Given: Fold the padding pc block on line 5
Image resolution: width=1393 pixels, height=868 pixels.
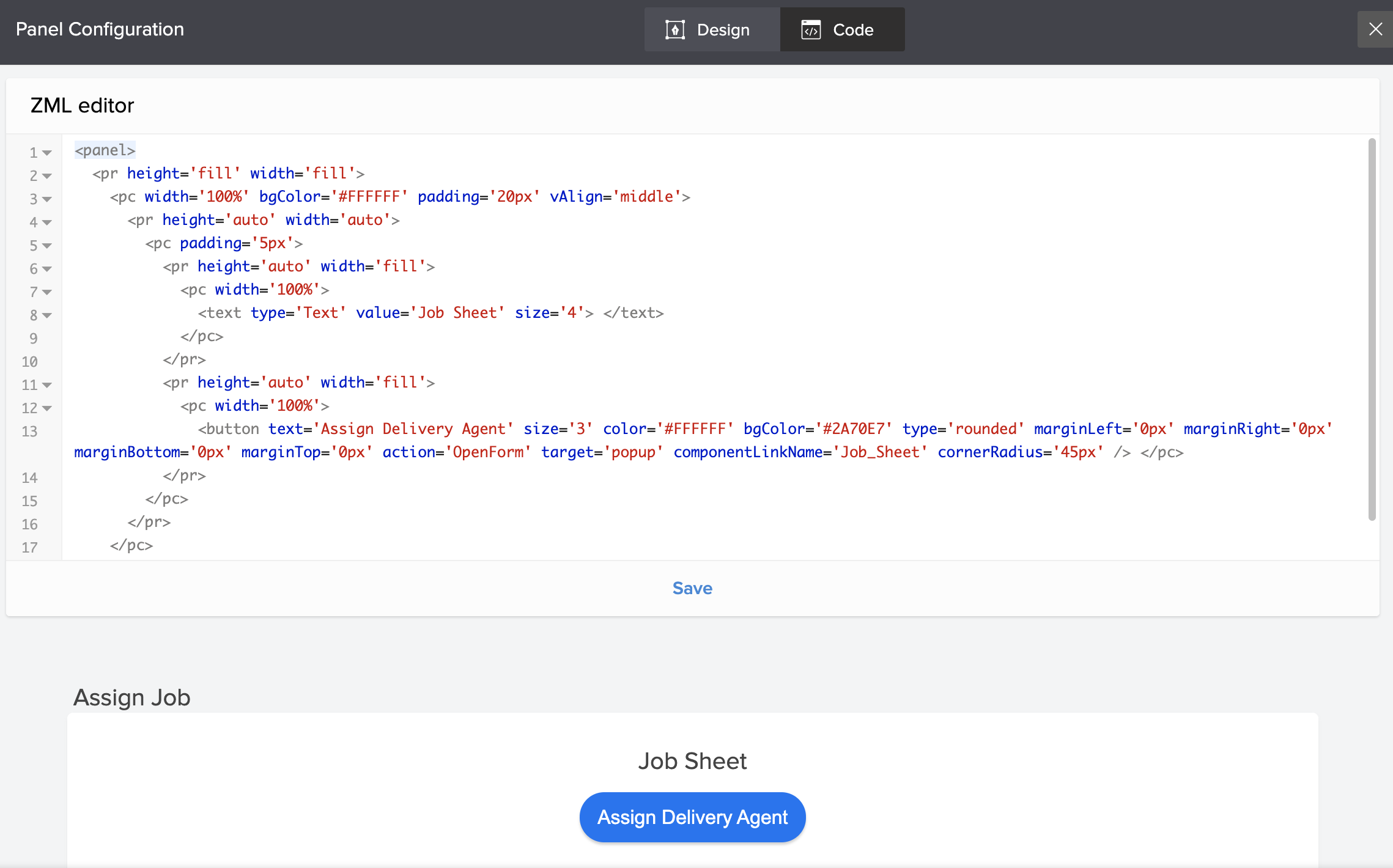Looking at the screenshot, I should coord(47,246).
